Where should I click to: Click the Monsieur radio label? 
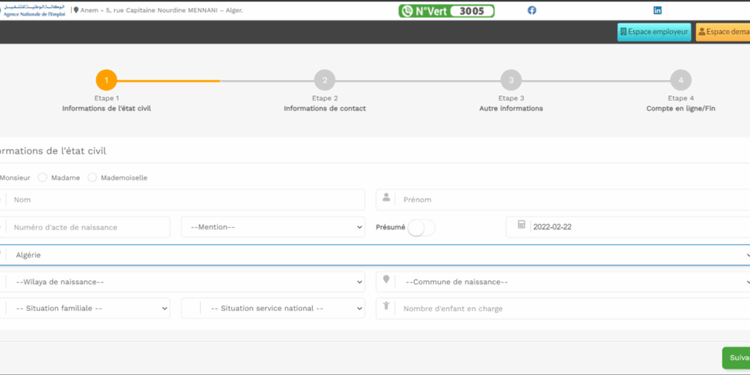(15, 177)
